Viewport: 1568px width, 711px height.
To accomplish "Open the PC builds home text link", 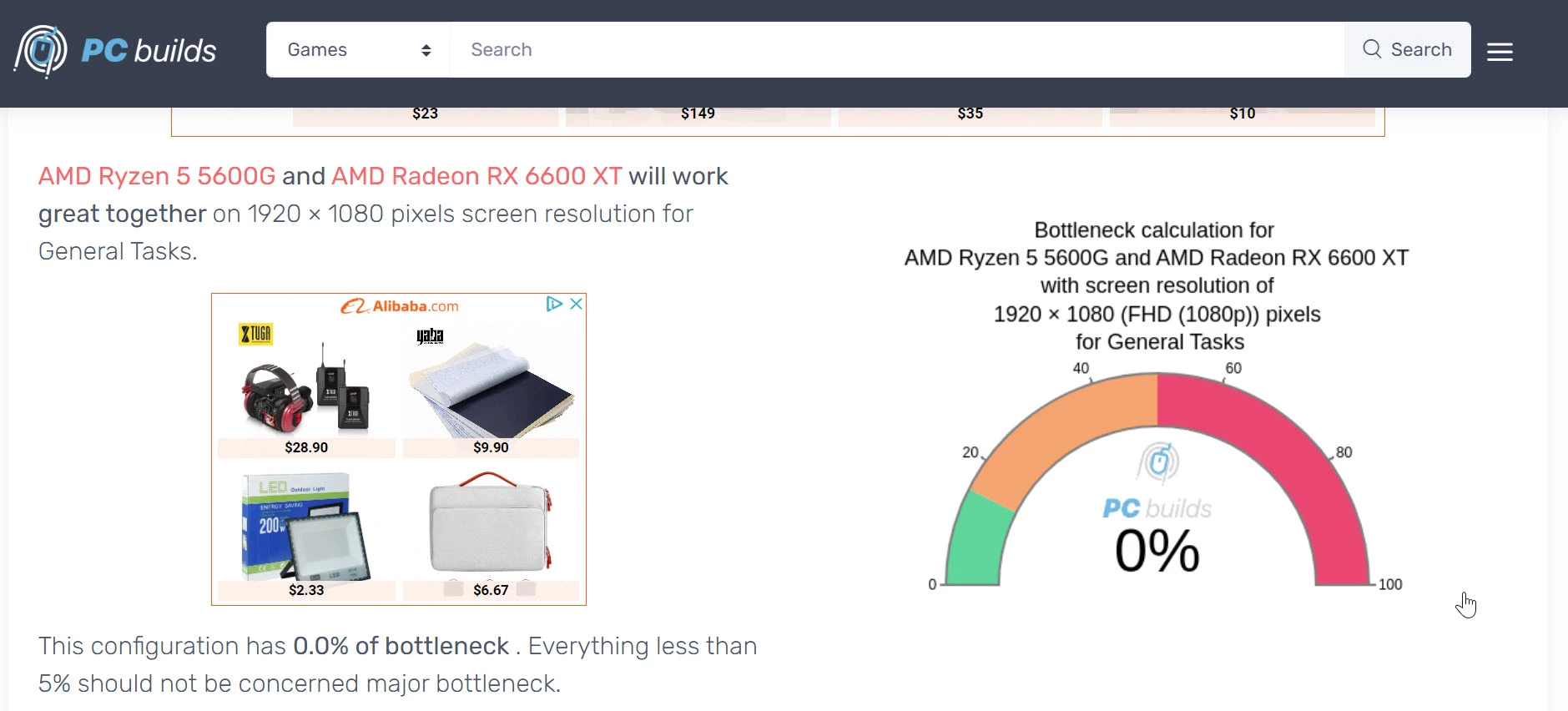I will pos(149,51).
